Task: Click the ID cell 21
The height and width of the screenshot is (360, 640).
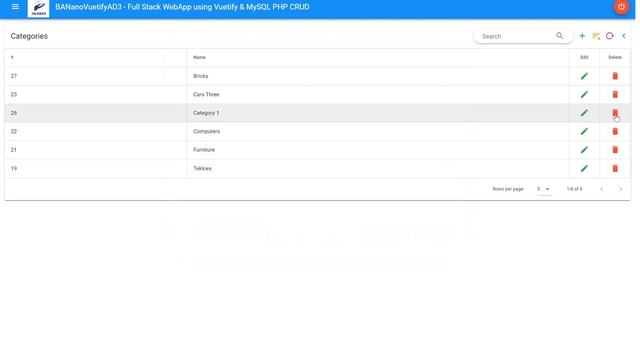Action: pos(96,150)
